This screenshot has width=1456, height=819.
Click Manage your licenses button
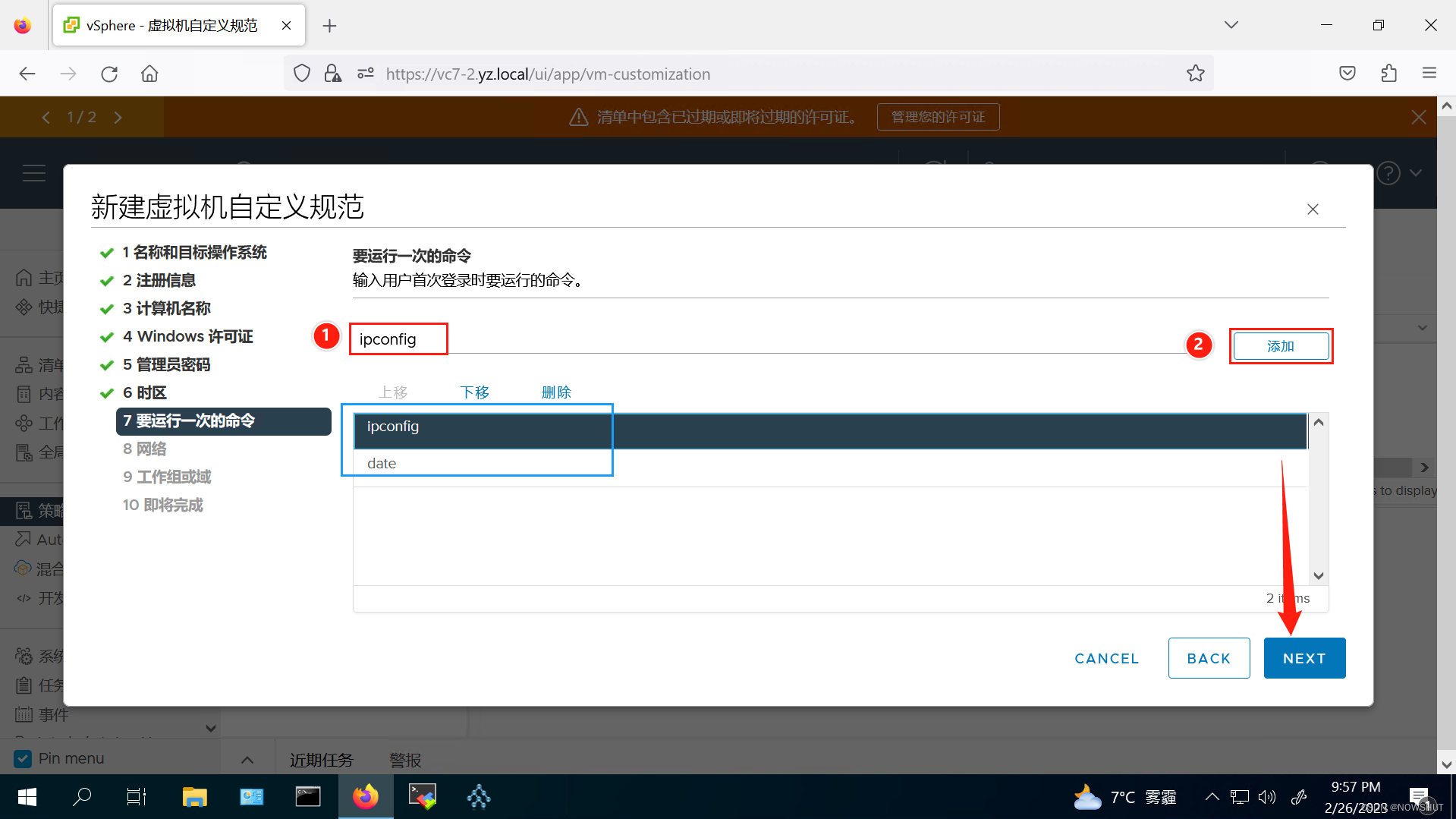[x=938, y=117]
